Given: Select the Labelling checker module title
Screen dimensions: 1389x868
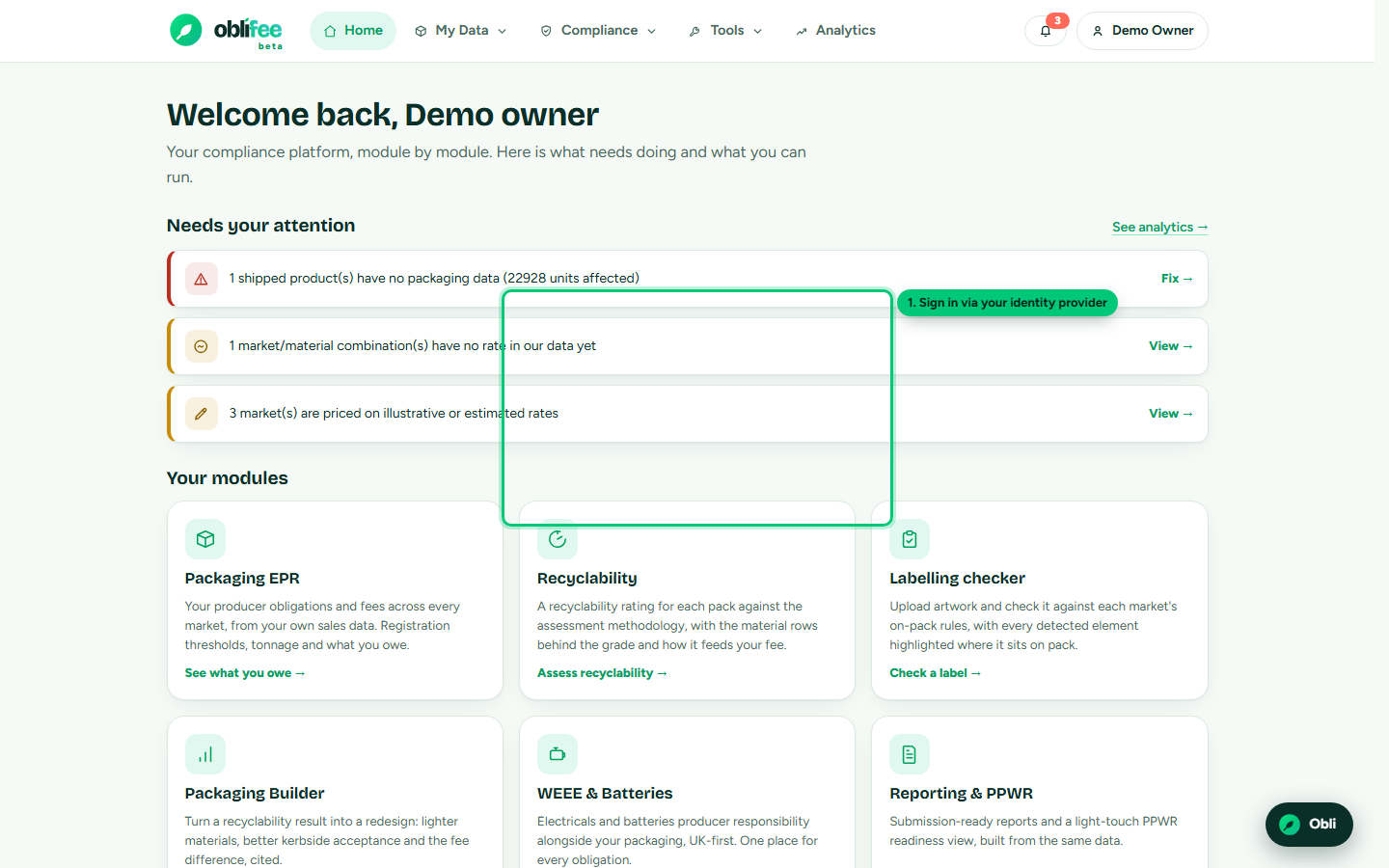Looking at the screenshot, I should coord(957,579).
